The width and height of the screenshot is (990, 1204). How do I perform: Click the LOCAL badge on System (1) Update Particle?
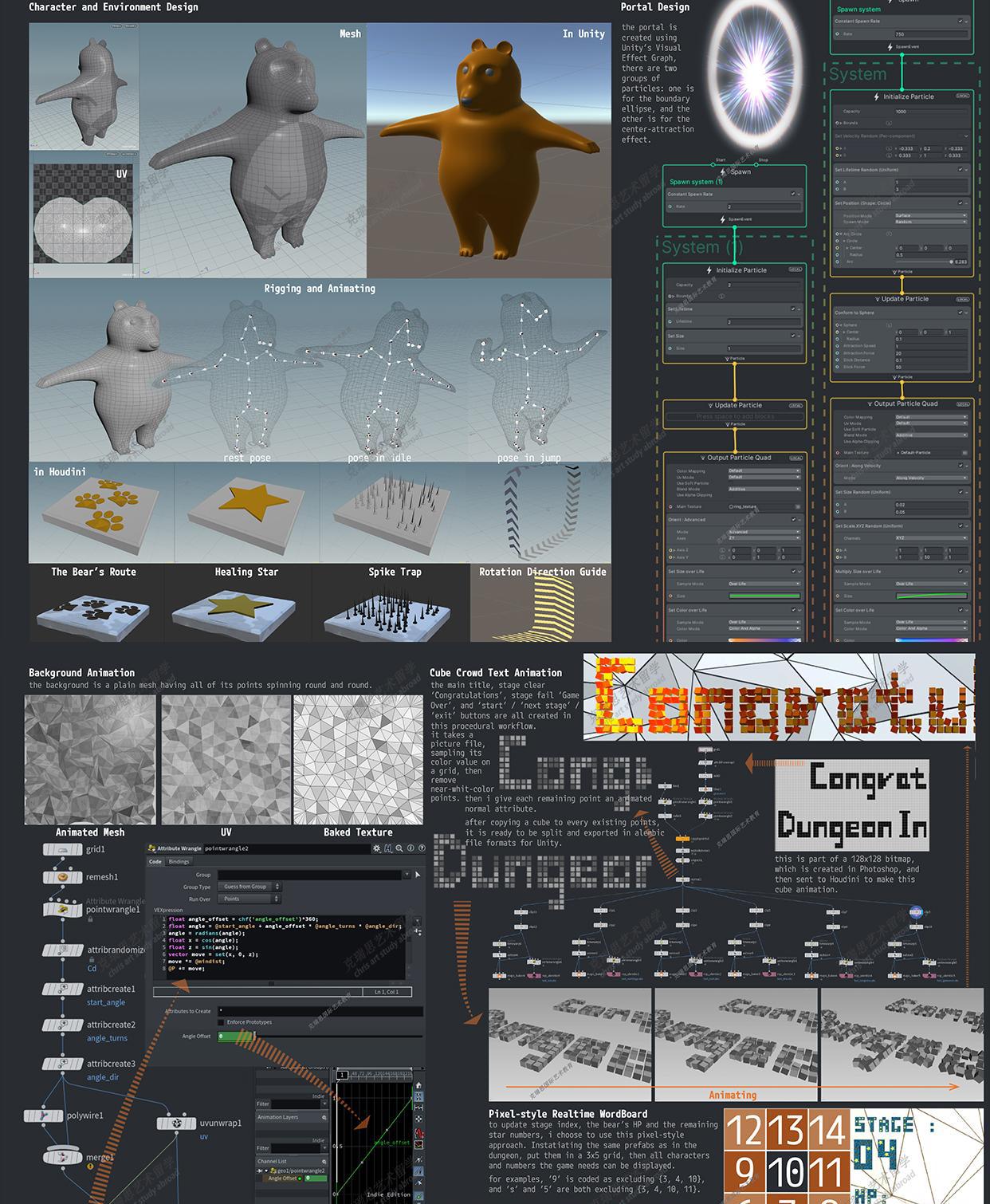[x=796, y=406]
